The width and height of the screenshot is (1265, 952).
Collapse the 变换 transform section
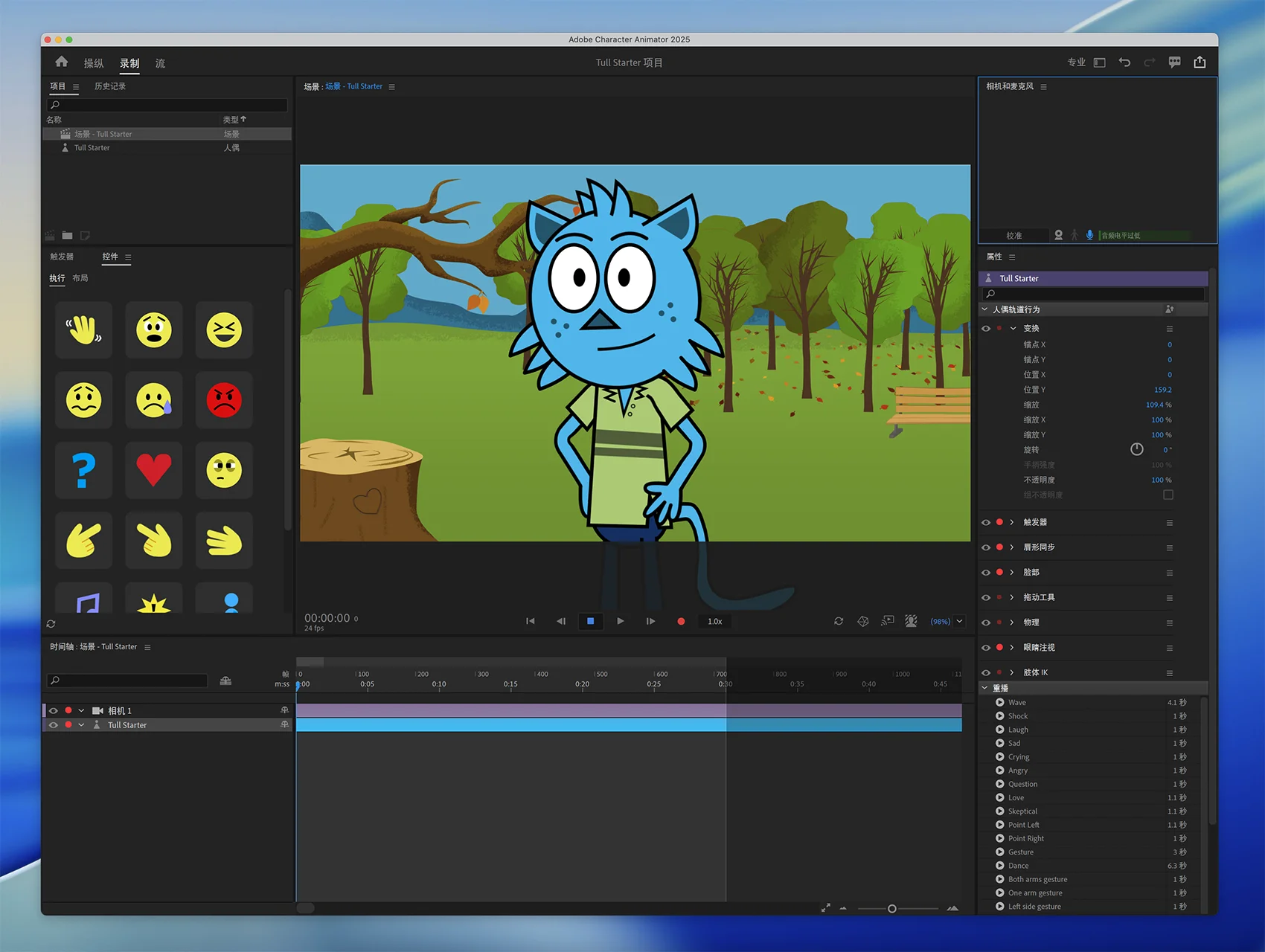(x=1013, y=328)
